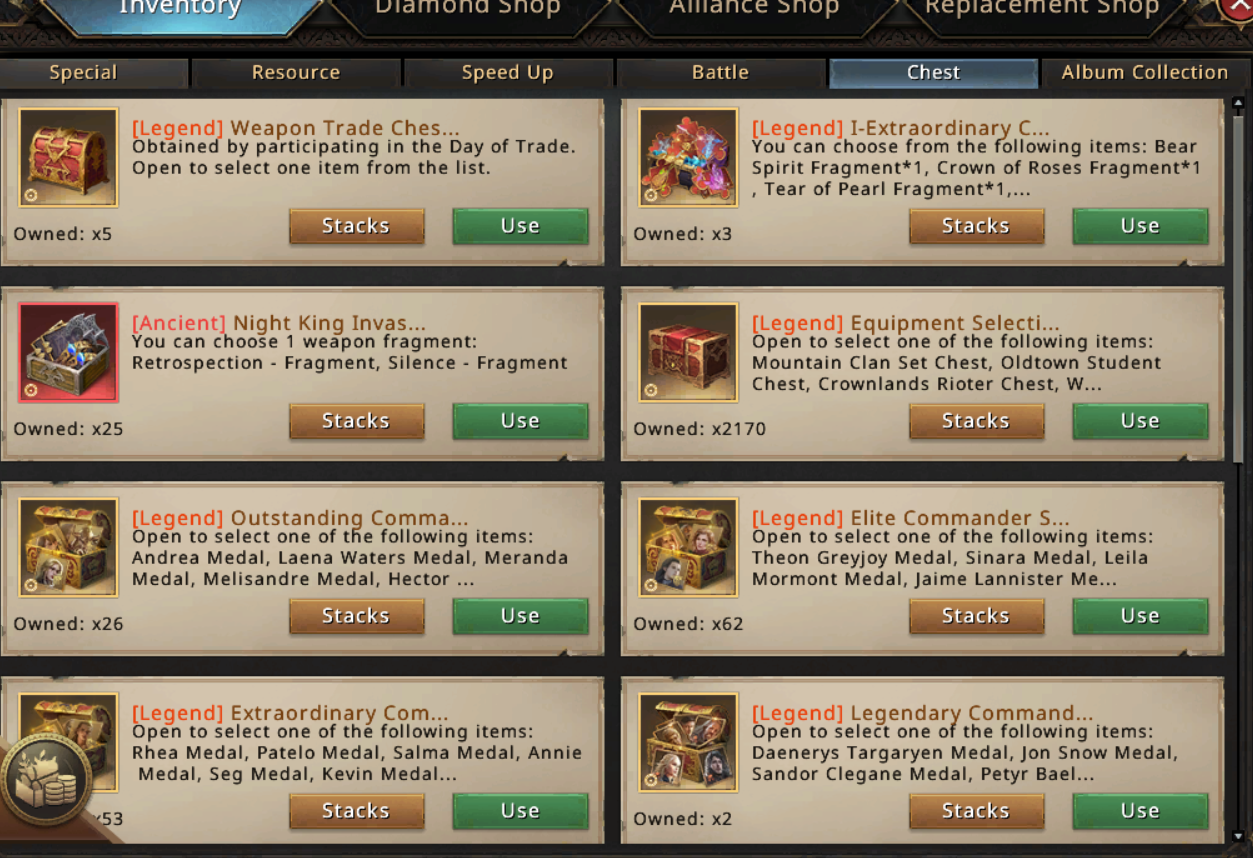Click Stacks for Equipment Selection chest
Viewport: 1253px width, 858px height.
tap(976, 421)
